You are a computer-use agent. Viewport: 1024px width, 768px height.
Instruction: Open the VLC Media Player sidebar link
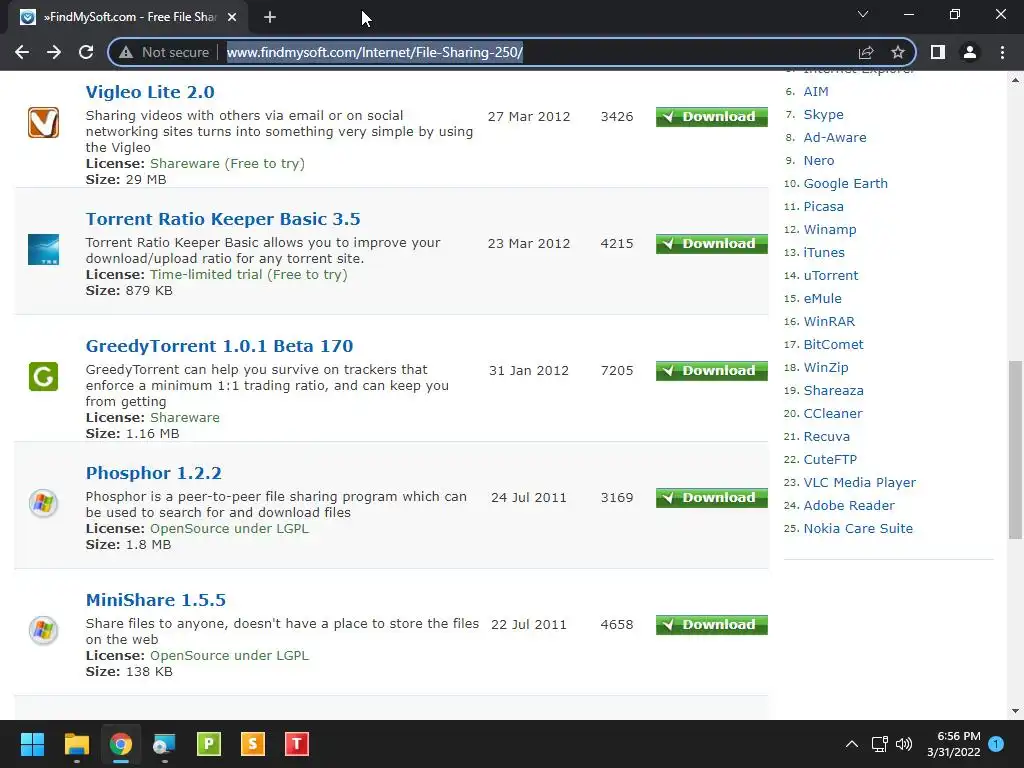click(859, 483)
